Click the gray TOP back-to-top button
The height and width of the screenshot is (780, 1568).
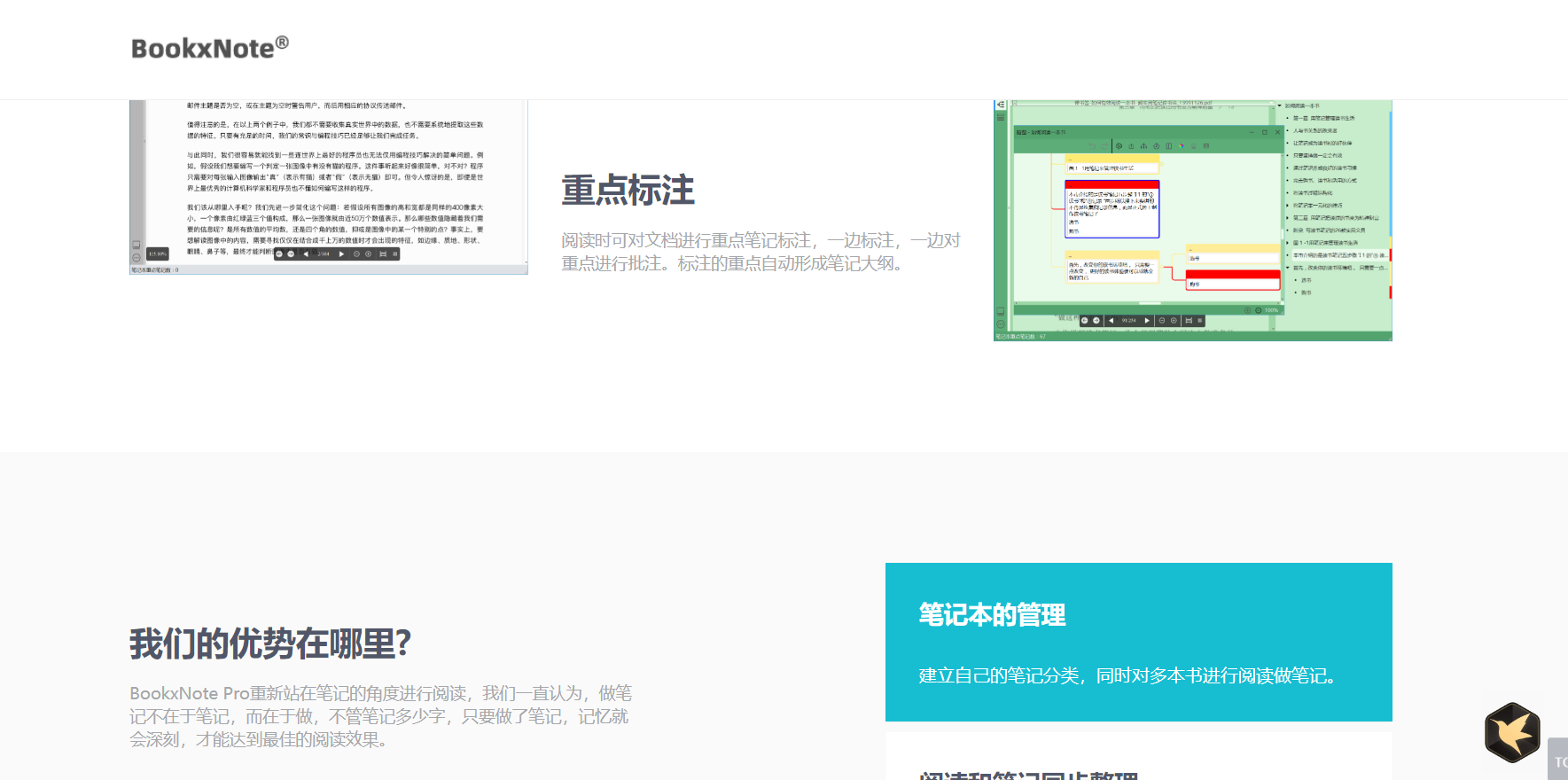pos(1557,760)
